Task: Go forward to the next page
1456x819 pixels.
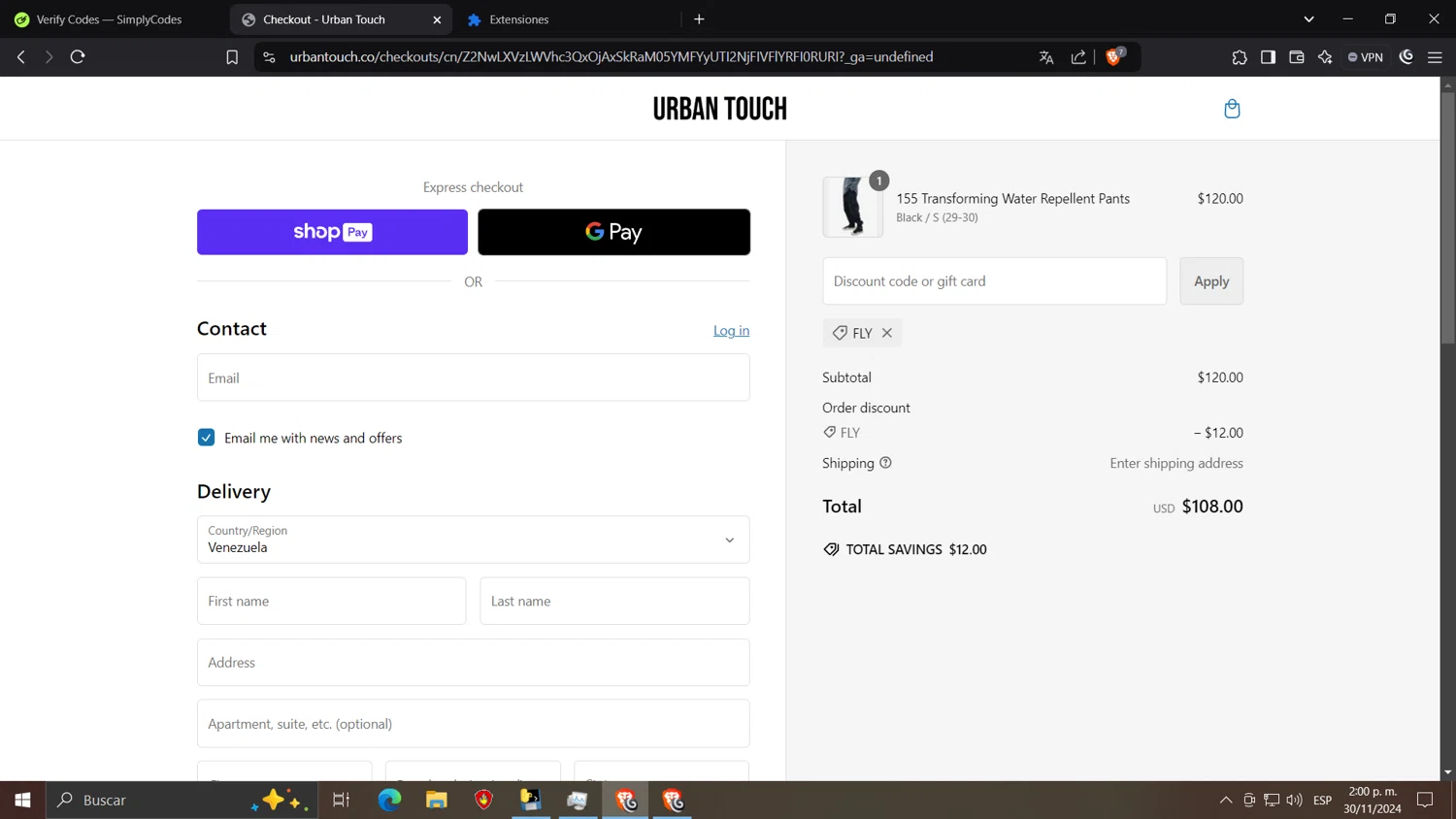Action: pos(49,57)
